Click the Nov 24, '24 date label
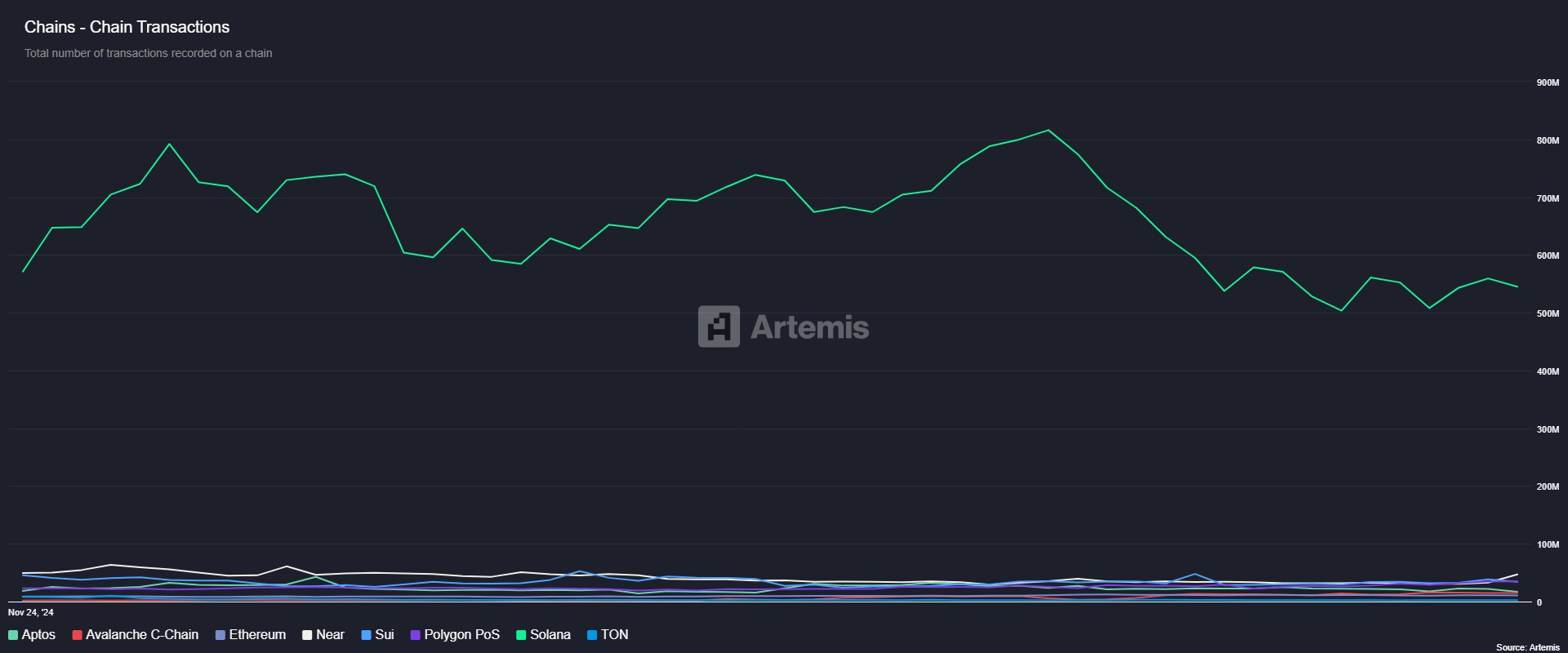 pos(31,612)
